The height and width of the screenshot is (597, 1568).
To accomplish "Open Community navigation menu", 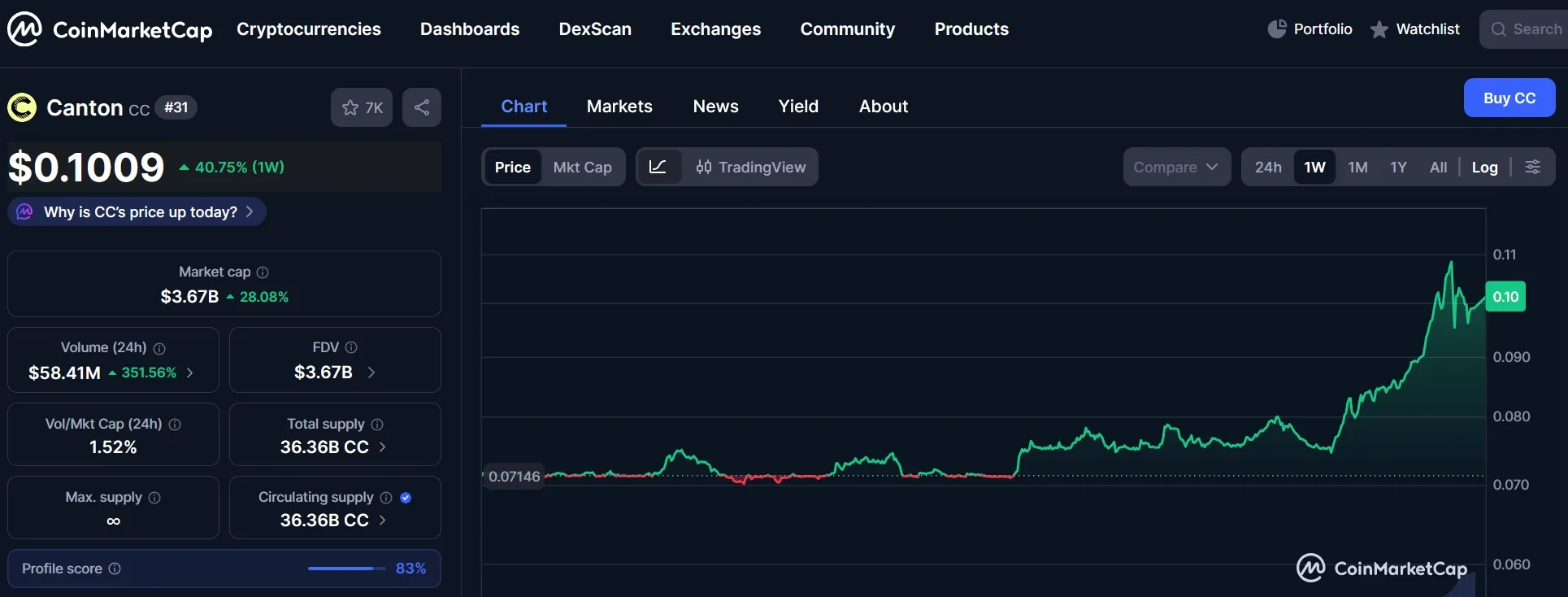I will pyautogui.click(x=848, y=29).
